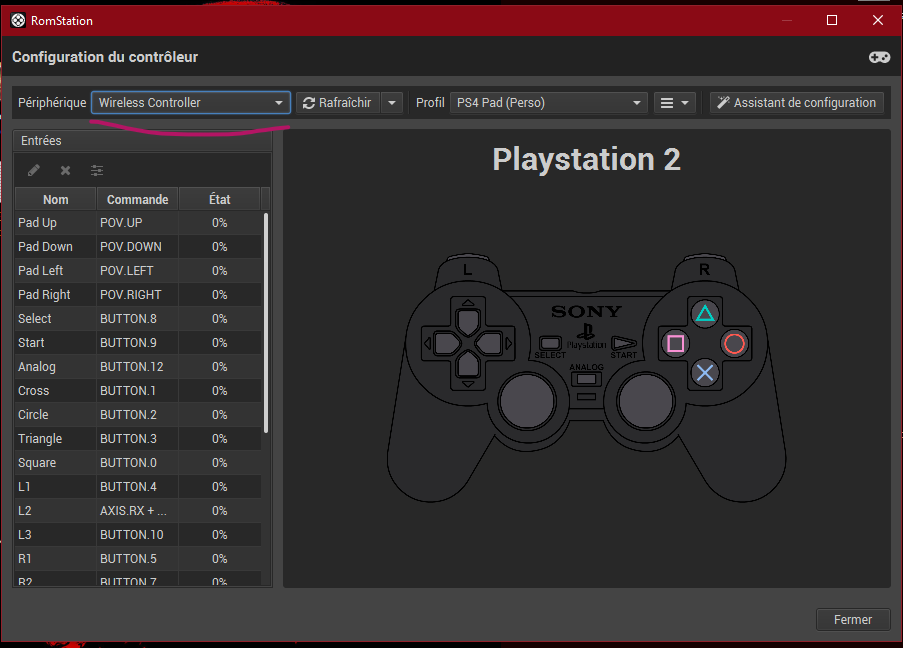
Task: Select the Triangle input row
Action: click(x=138, y=439)
